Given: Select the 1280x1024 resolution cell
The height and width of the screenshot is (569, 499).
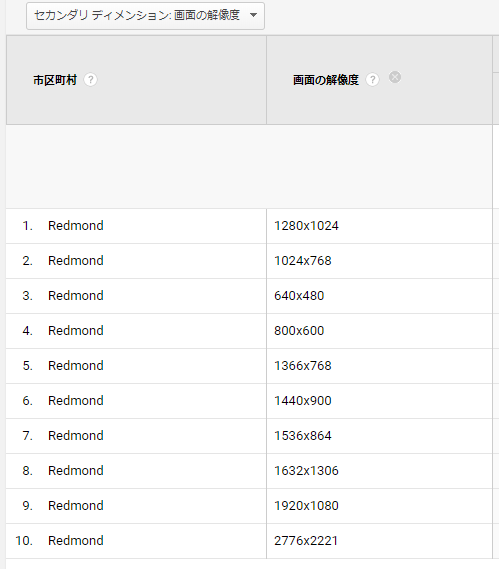Looking at the screenshot, I should tap(379, 226).
